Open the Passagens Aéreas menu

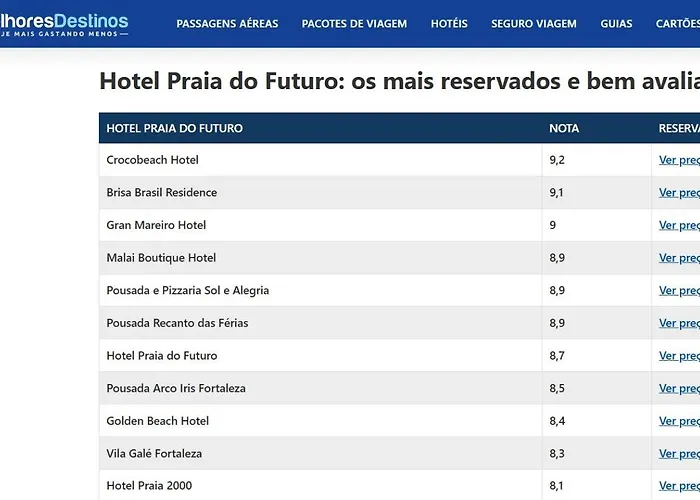(227, 24)
